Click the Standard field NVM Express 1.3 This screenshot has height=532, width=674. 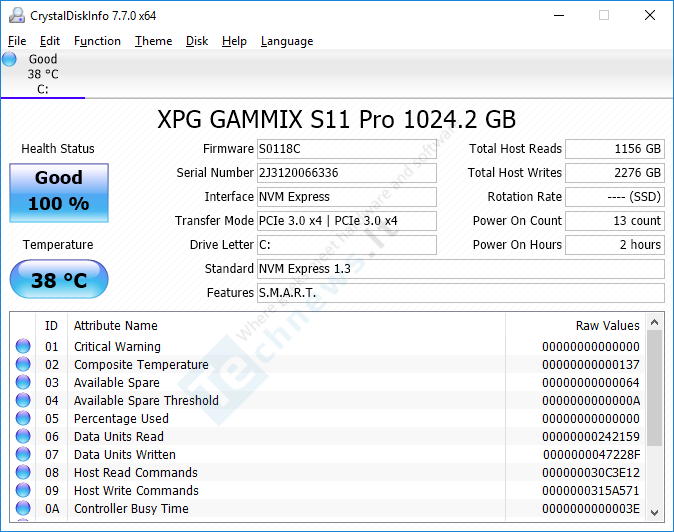coord(461,269)
